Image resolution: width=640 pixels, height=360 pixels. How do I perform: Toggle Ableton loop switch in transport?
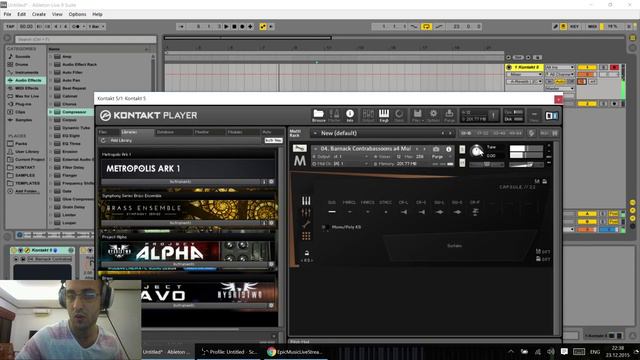coord(426,27)
